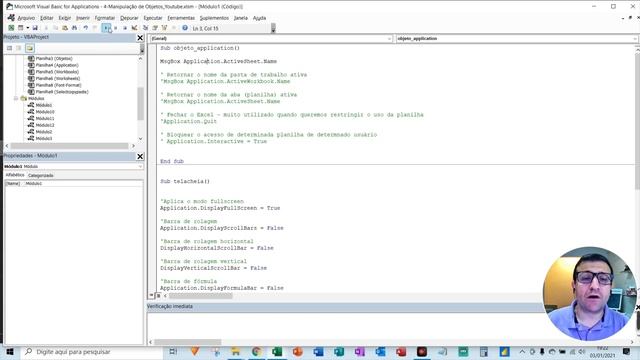Viewport: 640px width, 360px height.
Task: Click the project tree scroll-up arrow
Action: (x=140, y=58)
